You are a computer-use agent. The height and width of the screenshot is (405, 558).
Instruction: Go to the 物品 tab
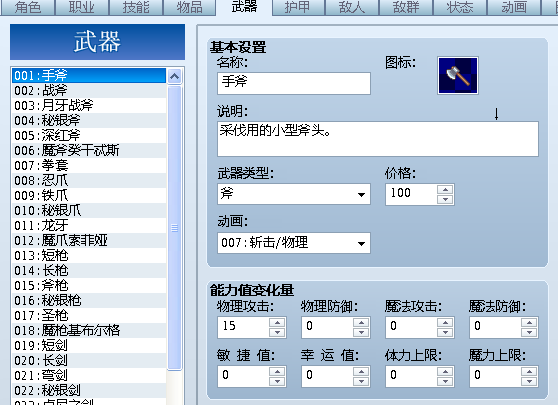(189, 7)
